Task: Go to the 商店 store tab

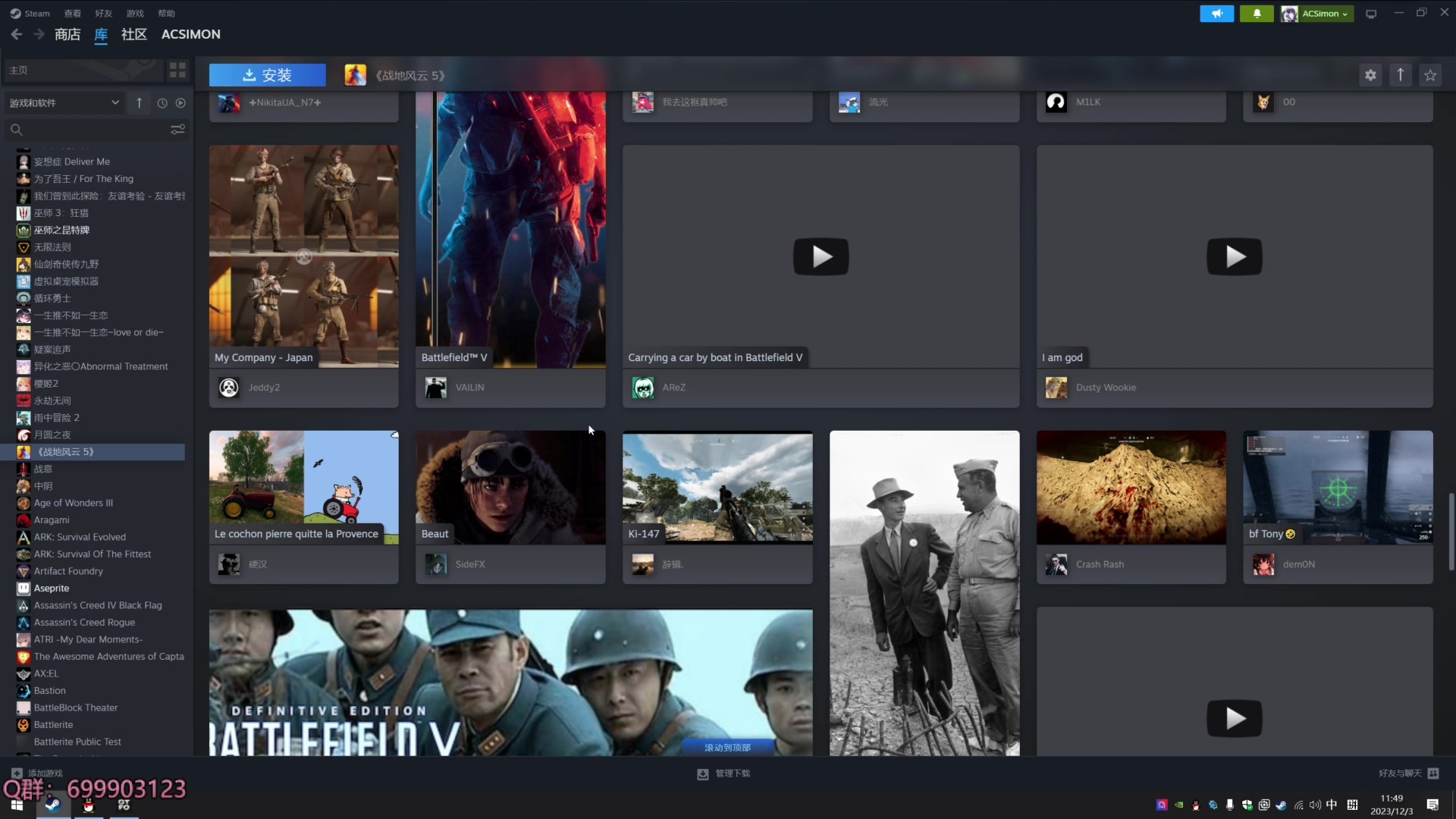Action: [x=67, y=34]
